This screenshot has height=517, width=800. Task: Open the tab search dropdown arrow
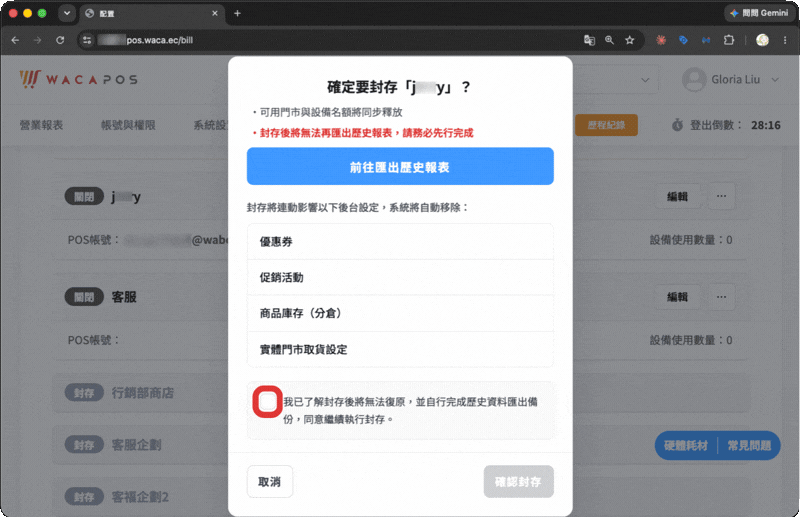click(67, 13)
